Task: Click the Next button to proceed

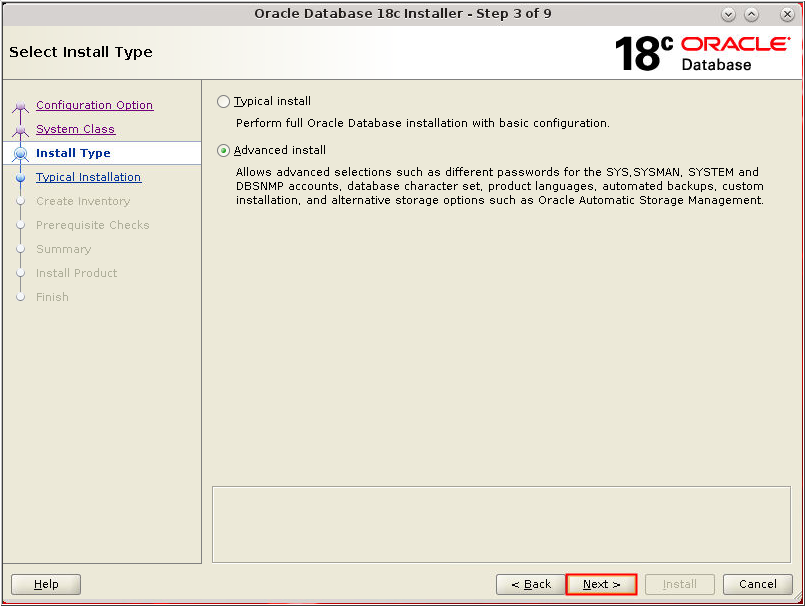Action: [x=601, y=584]
